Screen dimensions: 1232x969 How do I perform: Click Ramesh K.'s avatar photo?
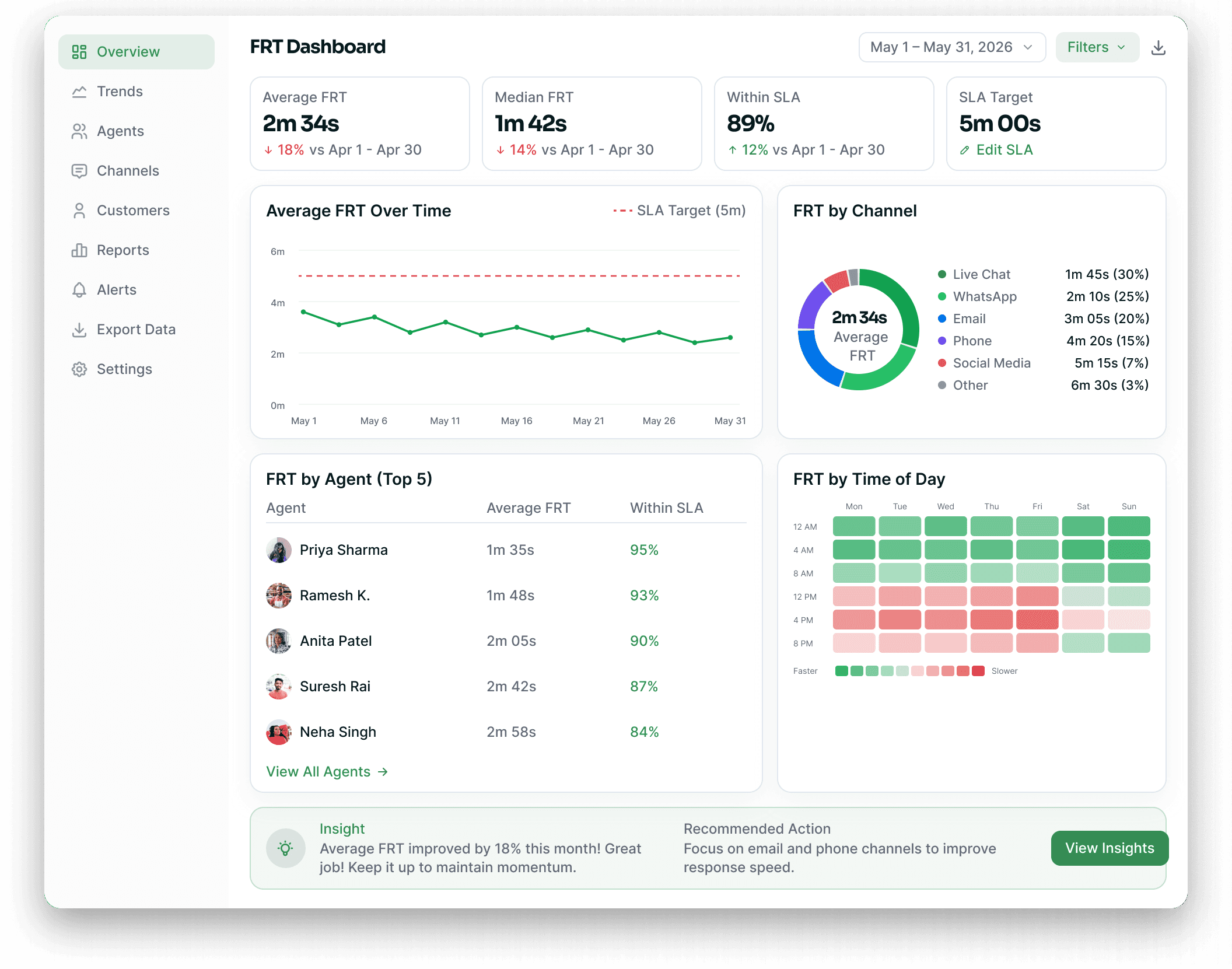click(x=279, y=596)
